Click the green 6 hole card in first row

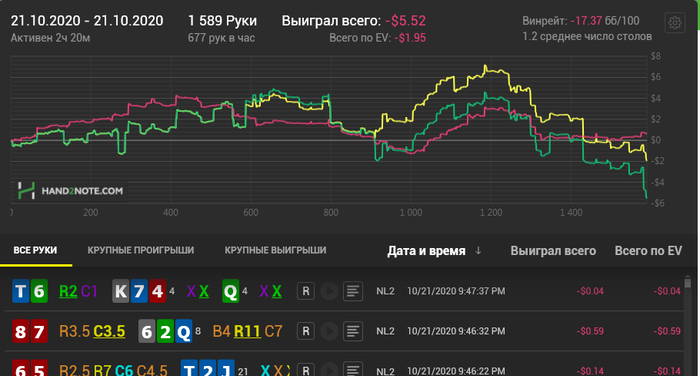pyautogui.click(x=39, y=291)
